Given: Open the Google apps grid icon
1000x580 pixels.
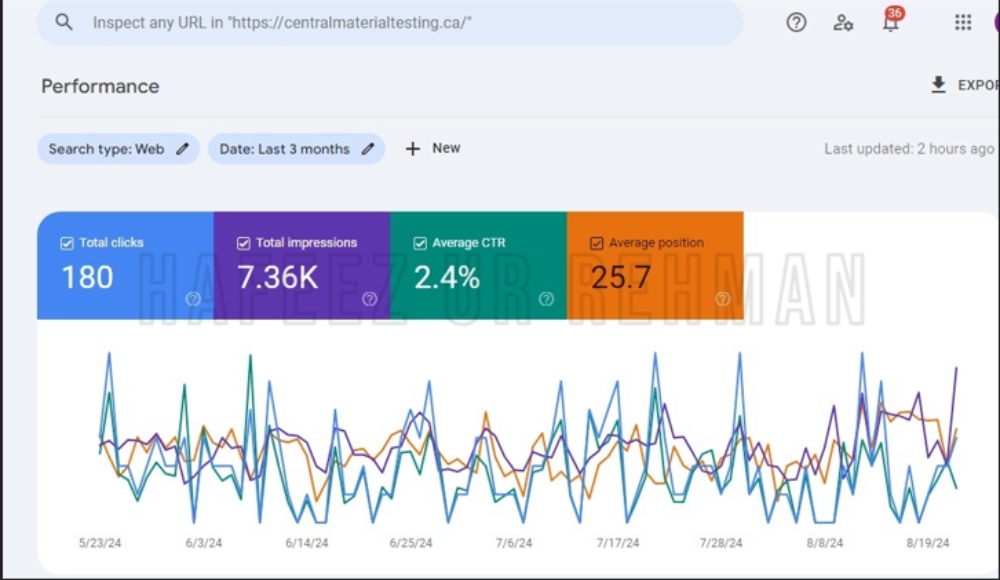Looking at the screenshot, I should pos(963,22).
